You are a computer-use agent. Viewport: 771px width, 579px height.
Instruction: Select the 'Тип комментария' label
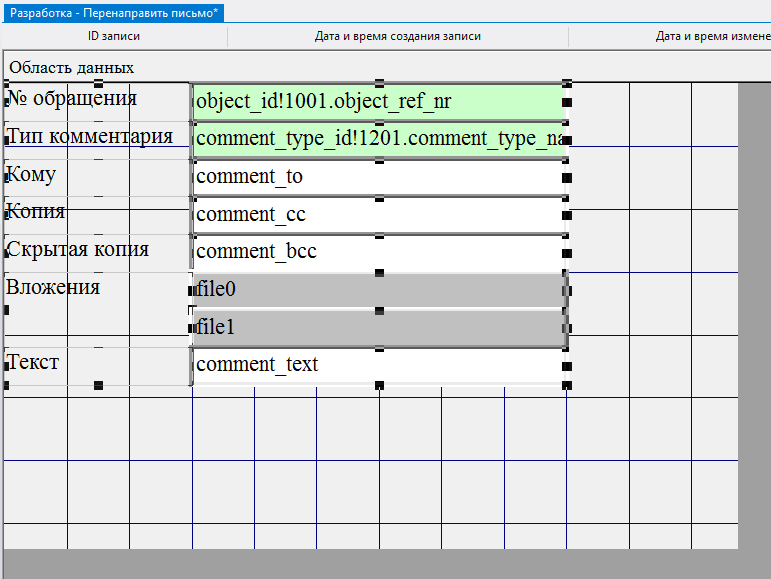tap(90, 136)
